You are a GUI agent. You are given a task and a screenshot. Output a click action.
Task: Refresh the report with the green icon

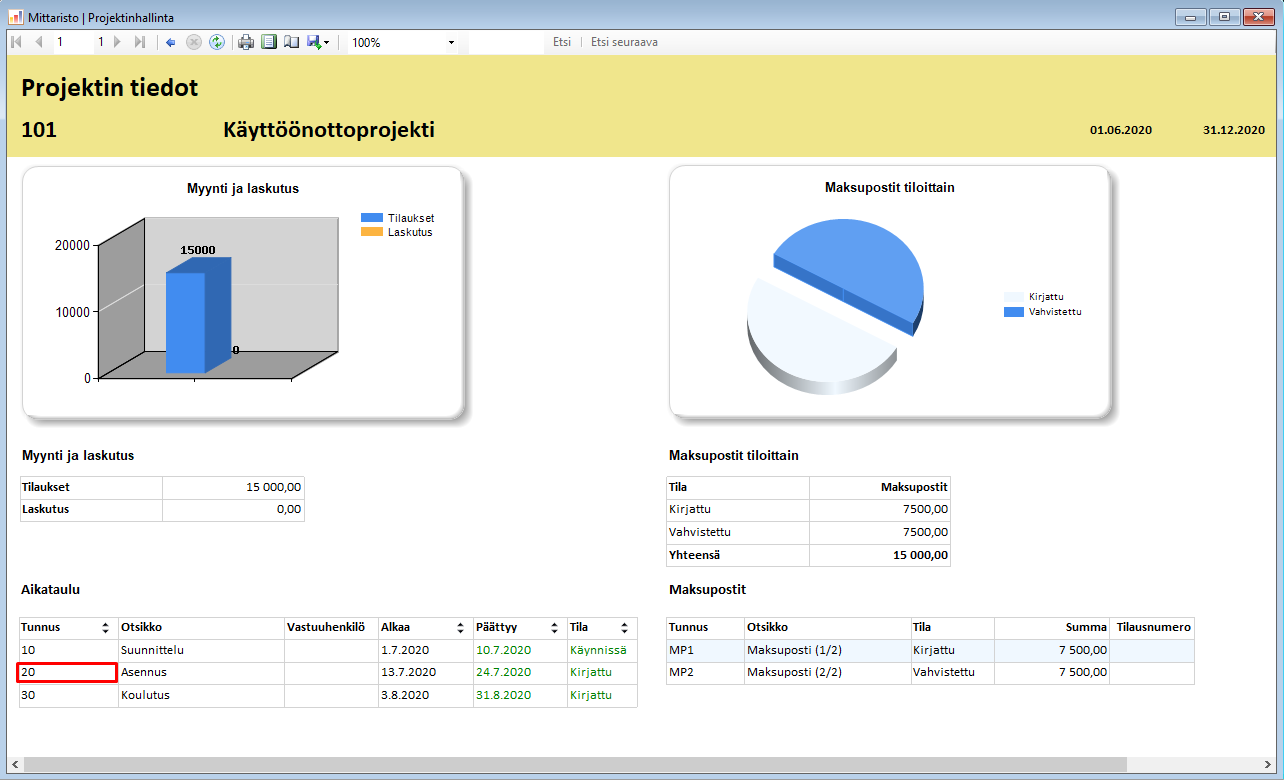click(216, 42)
